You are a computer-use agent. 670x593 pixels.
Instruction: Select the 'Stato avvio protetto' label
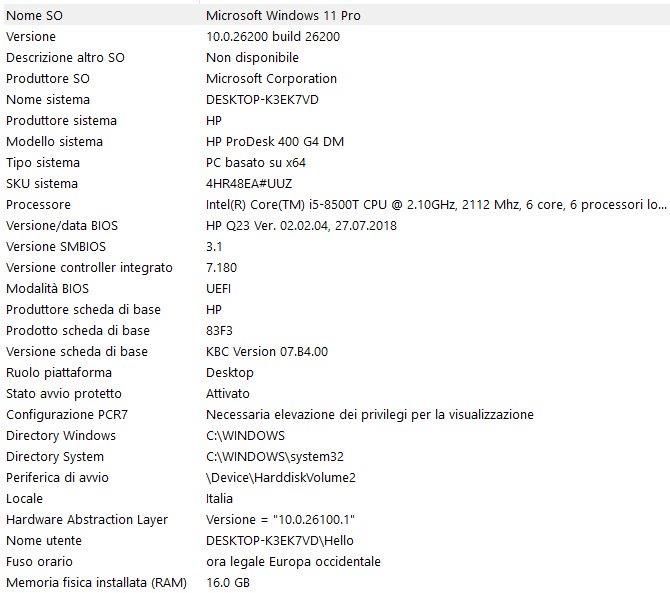[x=64, y=393]
